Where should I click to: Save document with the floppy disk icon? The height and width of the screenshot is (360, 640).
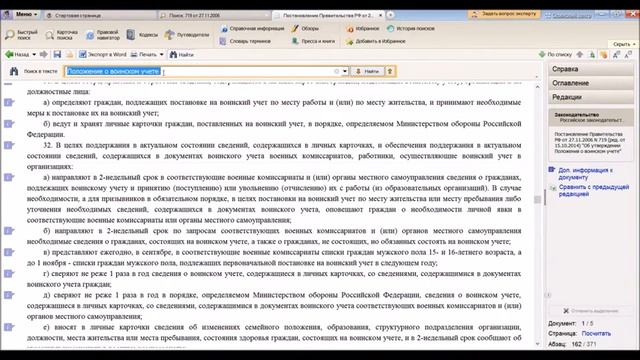click(x=57, y=54)
